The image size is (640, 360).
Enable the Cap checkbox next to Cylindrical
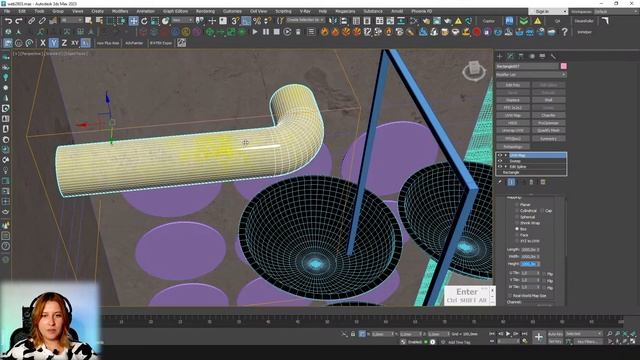pos(542,211)
